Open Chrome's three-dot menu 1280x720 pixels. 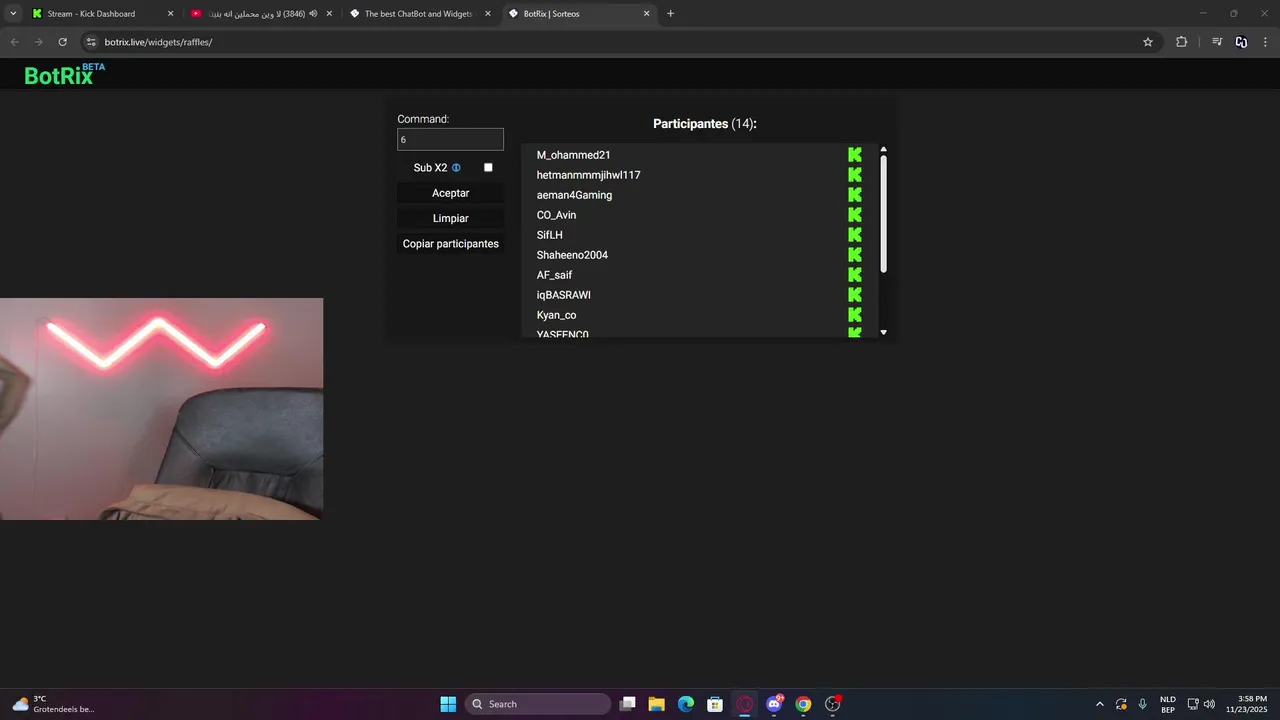pyautogui.click(x=1265, y=42)
